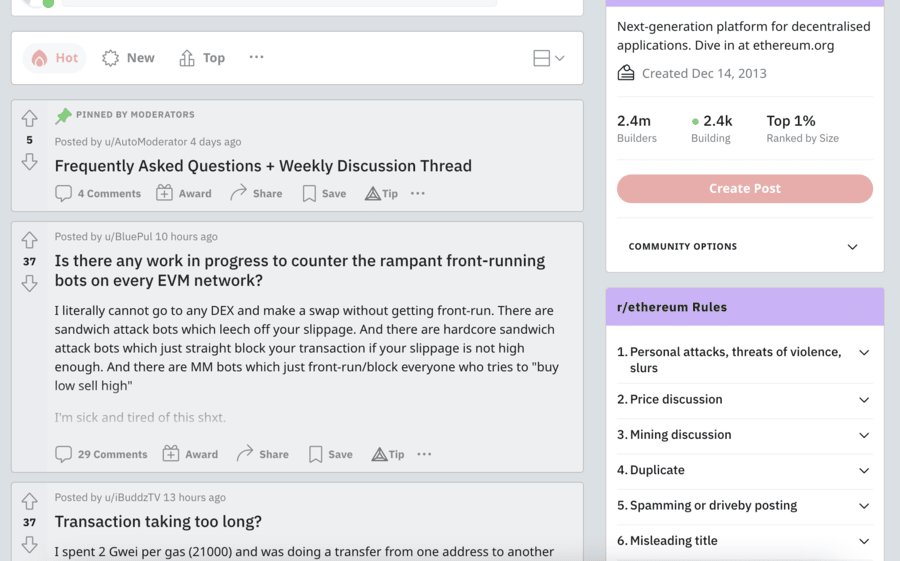Open the front-running bots on every EVM network post title

pos(300,270)
